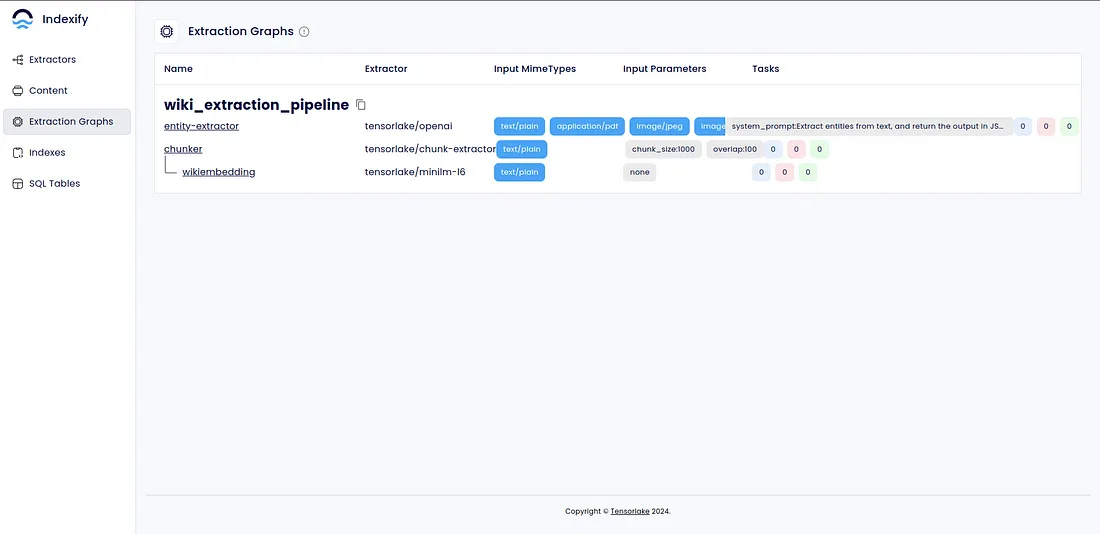Click the Tensorlake footer link
This screenshot has width=1100, height=534.
630,512
